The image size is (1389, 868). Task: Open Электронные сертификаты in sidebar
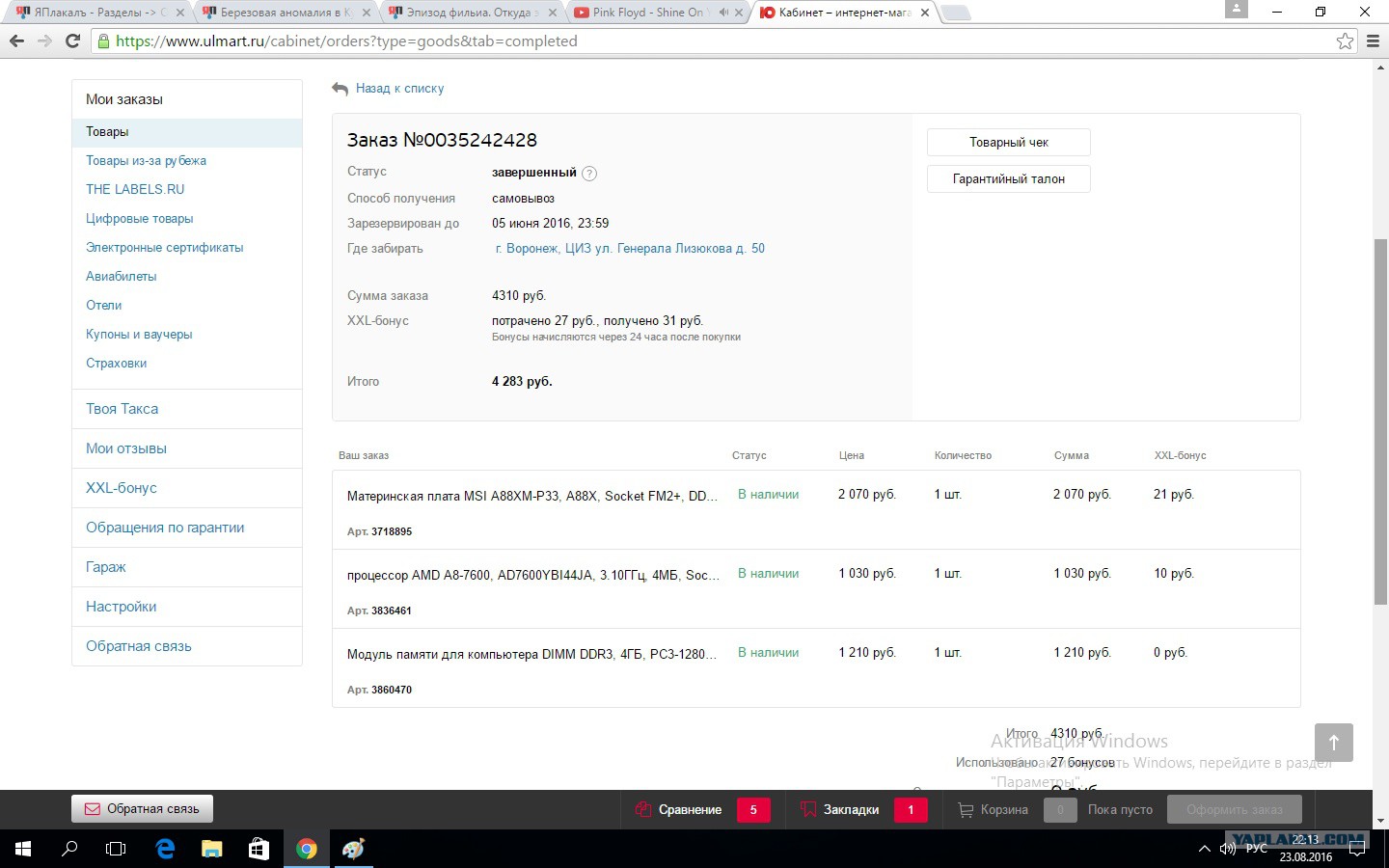tap(164, 248)
